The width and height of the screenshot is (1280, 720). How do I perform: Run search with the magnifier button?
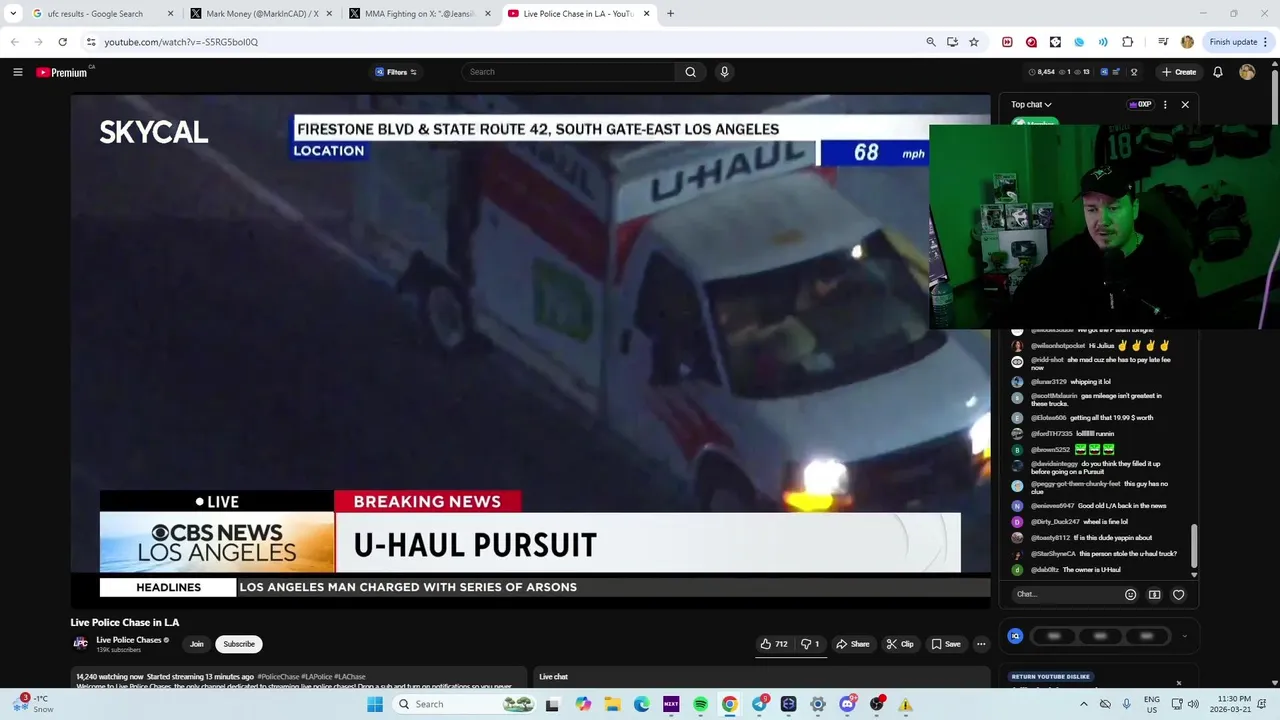click(690, 72)
